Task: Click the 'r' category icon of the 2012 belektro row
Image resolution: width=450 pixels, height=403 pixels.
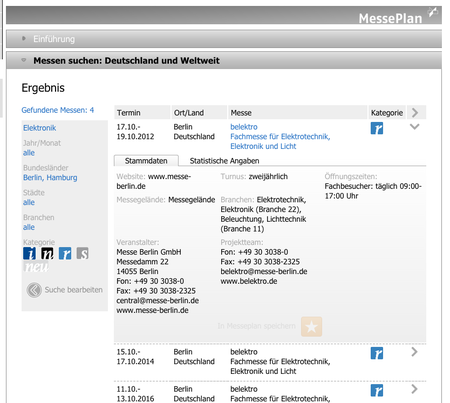Action: coord(377,128)
